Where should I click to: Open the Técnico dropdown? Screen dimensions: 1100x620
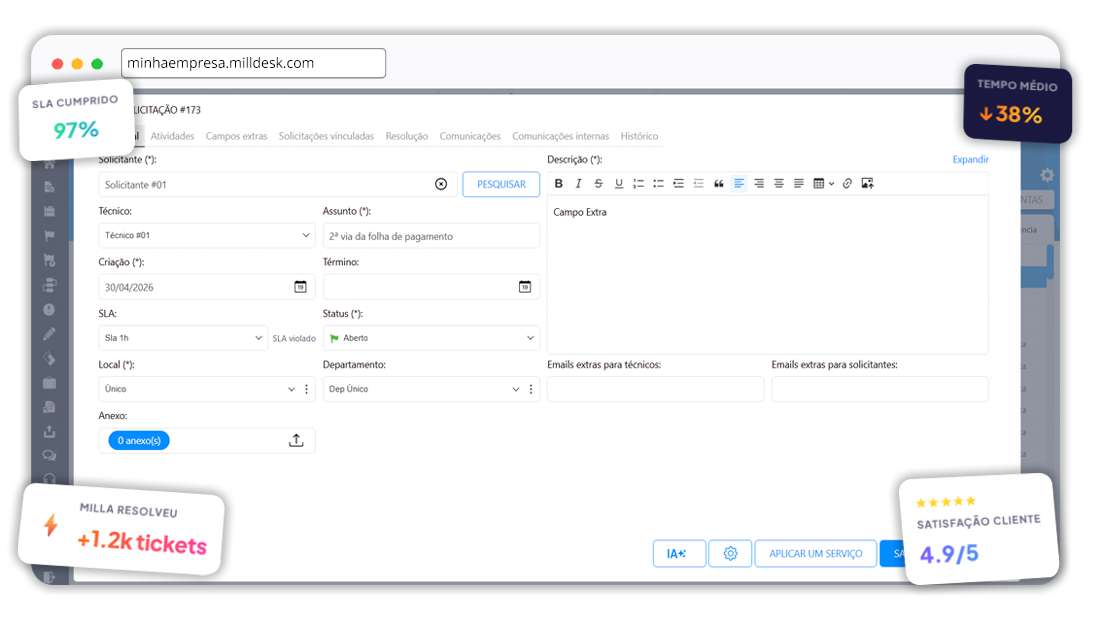(207, 236)
